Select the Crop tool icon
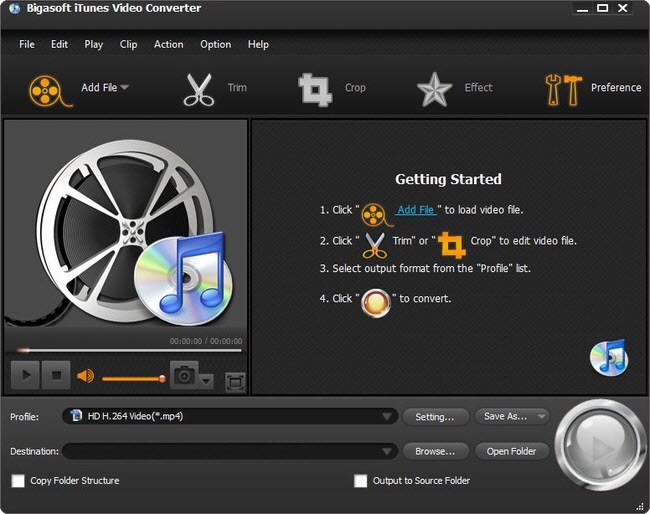This screenshot has height=514, width=650. click(x=315, y=90)
